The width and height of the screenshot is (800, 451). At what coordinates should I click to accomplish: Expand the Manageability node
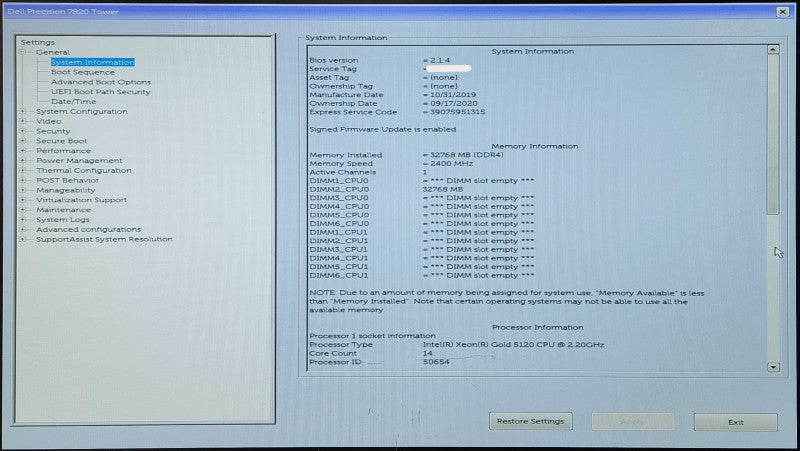coord(22,190)
